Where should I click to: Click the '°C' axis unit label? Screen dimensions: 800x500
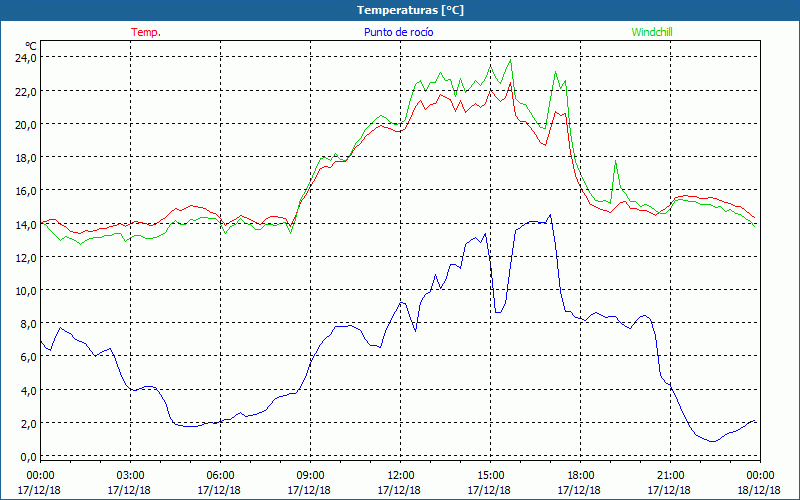pos(31,46)
